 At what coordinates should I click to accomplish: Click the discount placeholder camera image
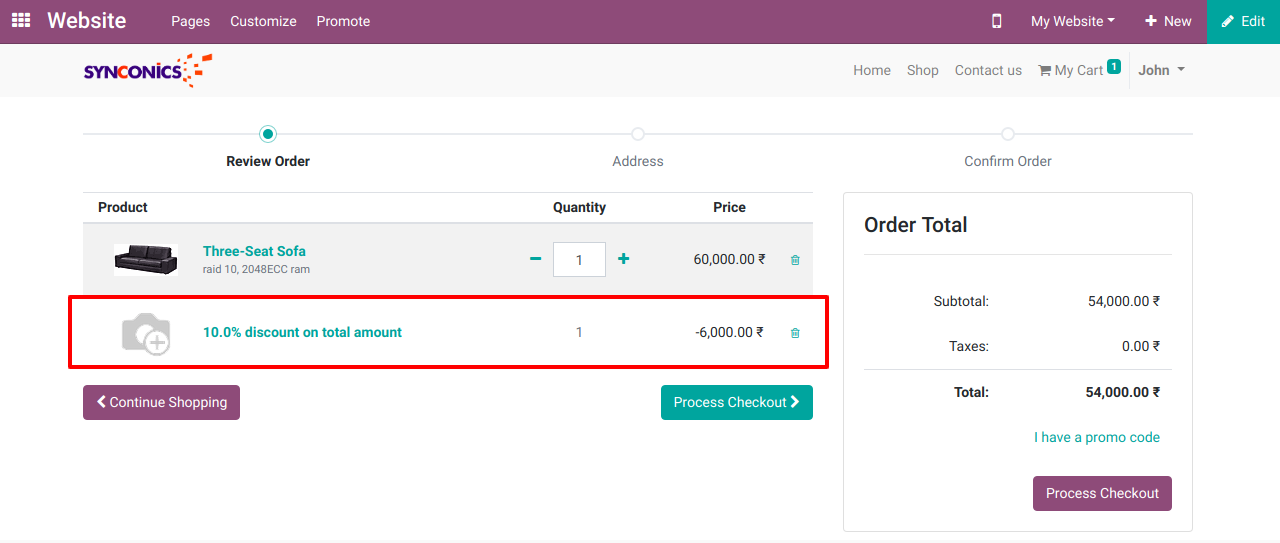(146, 333)
